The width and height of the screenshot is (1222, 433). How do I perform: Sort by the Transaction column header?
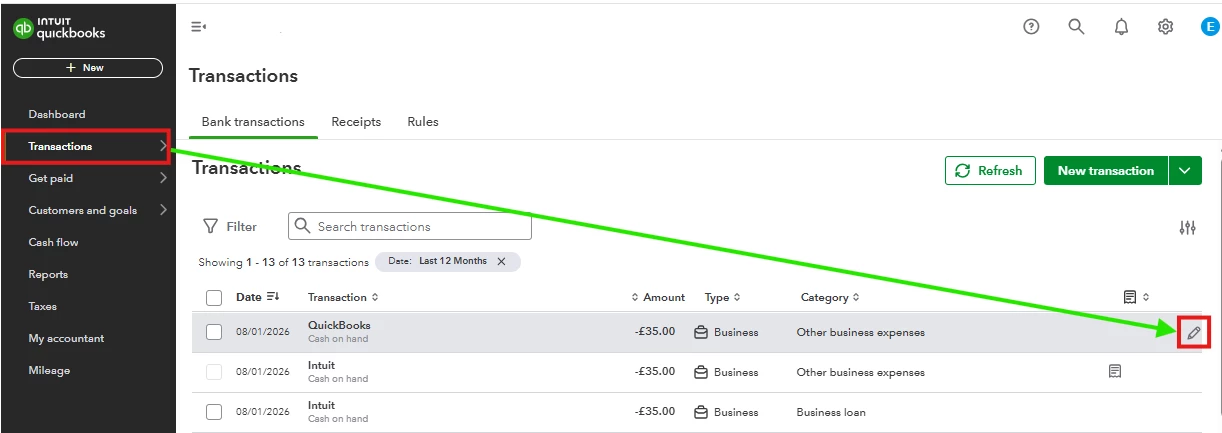point(343,297)
